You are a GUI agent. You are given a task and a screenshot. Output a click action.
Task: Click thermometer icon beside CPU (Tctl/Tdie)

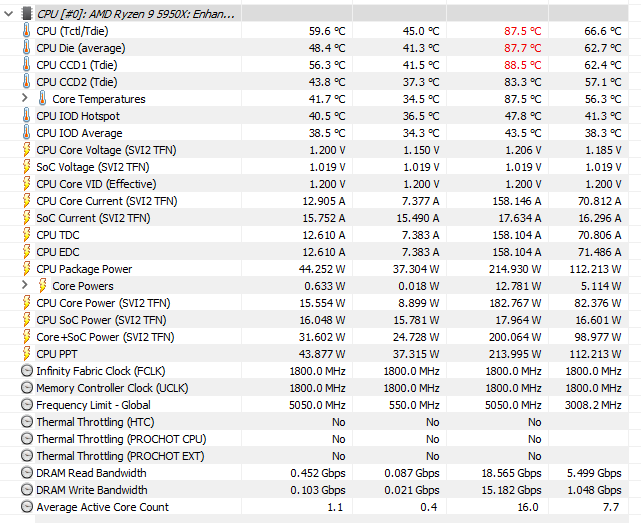(x=27, y=31)
